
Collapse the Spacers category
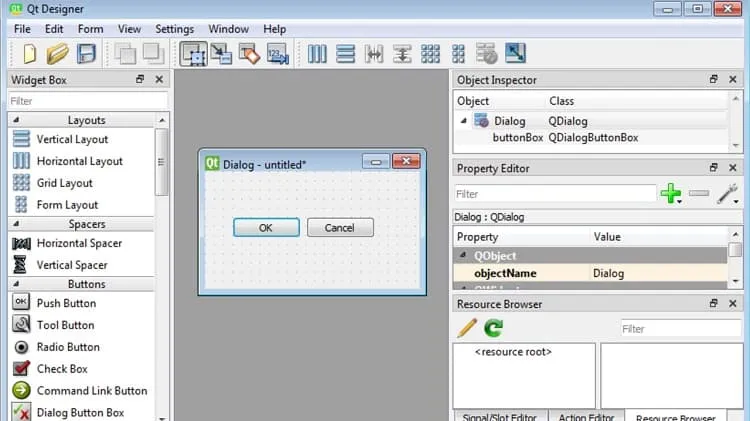(16, 223)
